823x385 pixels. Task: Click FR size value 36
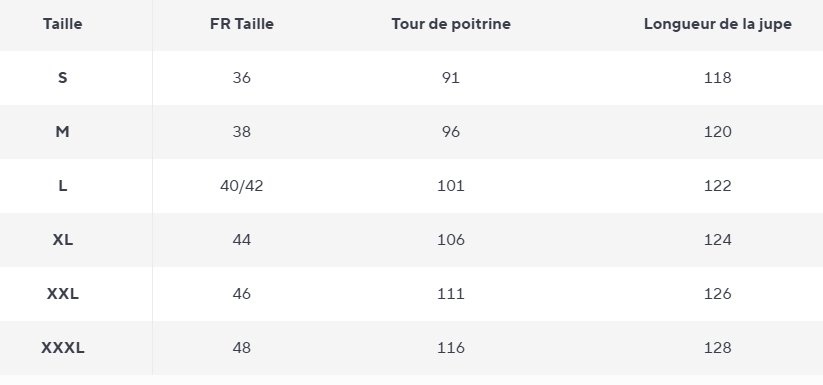[x=241, y=78]
